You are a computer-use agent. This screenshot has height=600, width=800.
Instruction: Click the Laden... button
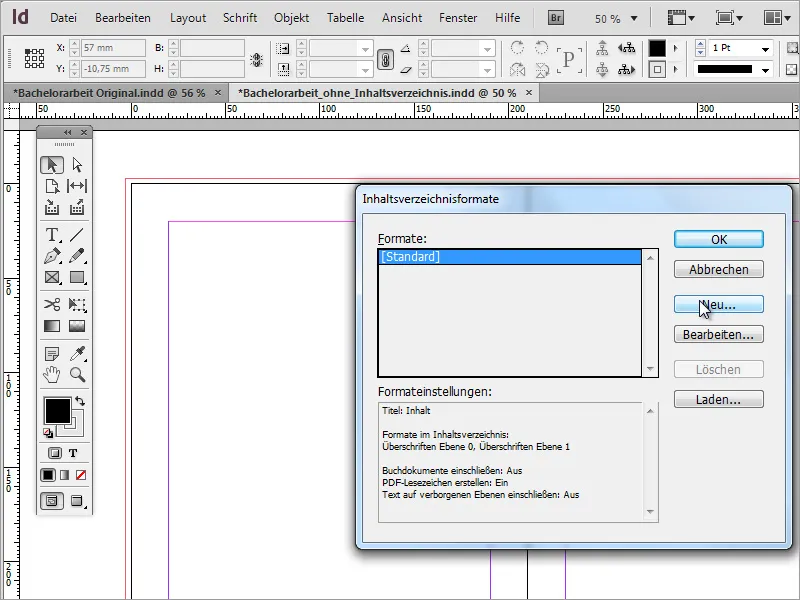(718, 399)
